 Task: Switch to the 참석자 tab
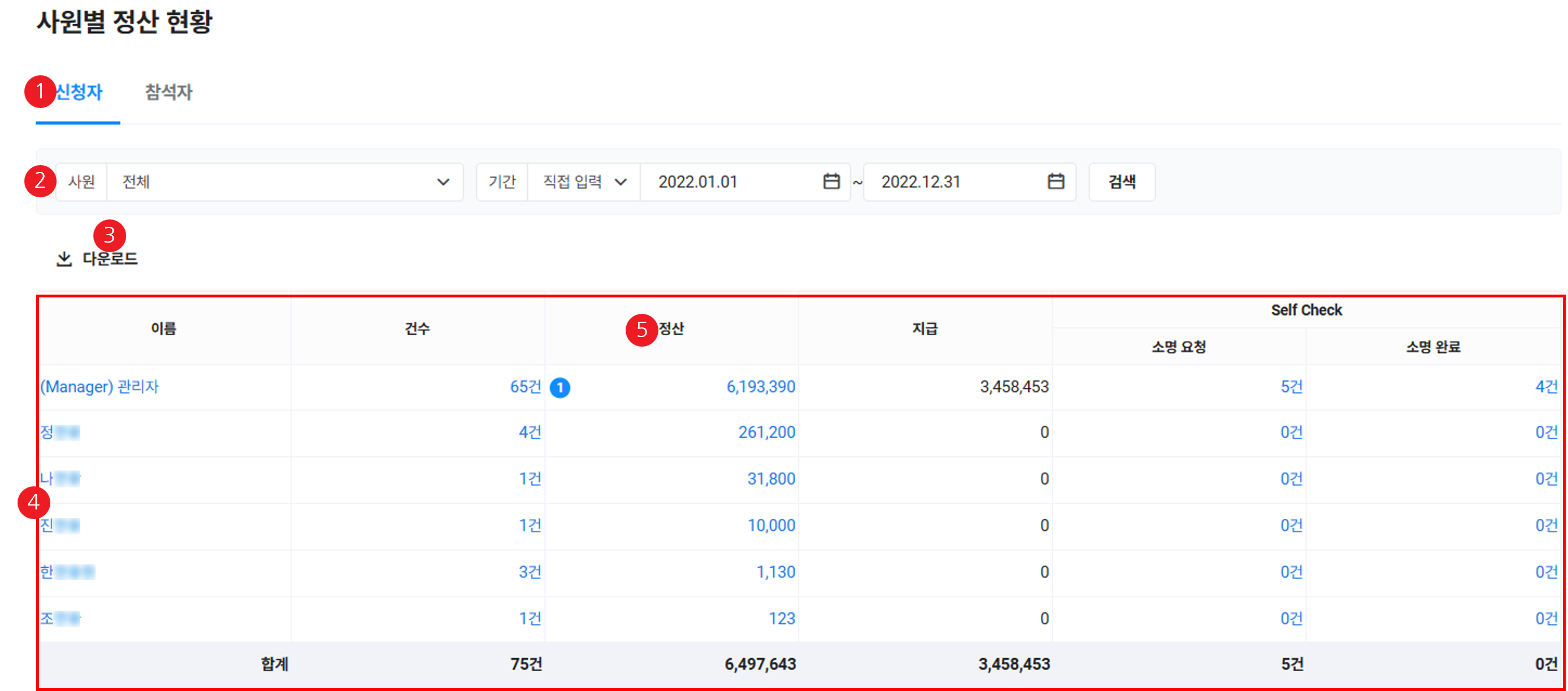[169, 92]
